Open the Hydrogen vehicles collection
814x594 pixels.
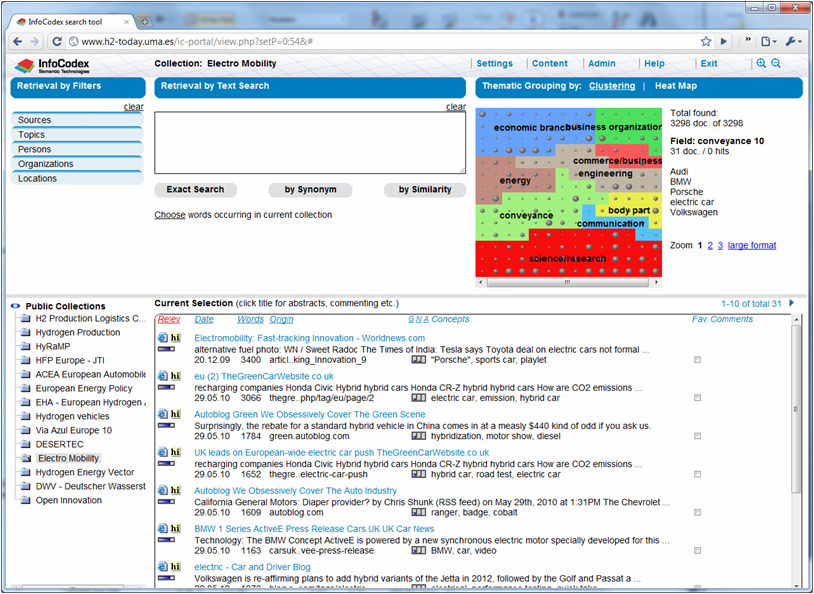click(x=72, y=416)
